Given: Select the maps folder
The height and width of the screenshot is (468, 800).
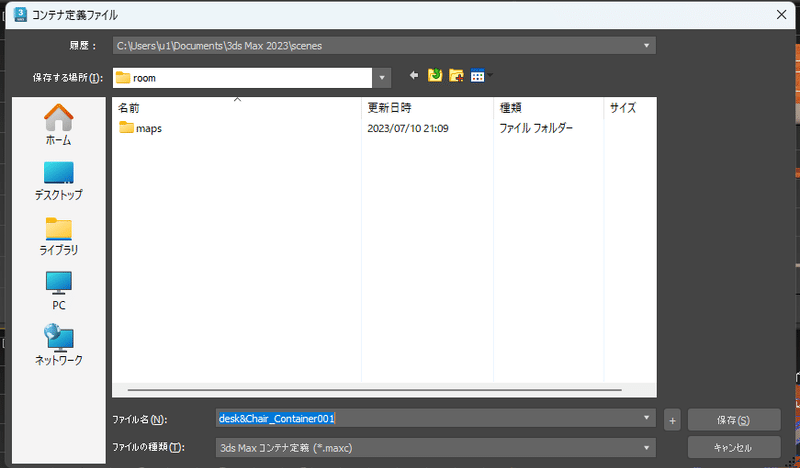Looking at the screenshot, I should (141, 128).
